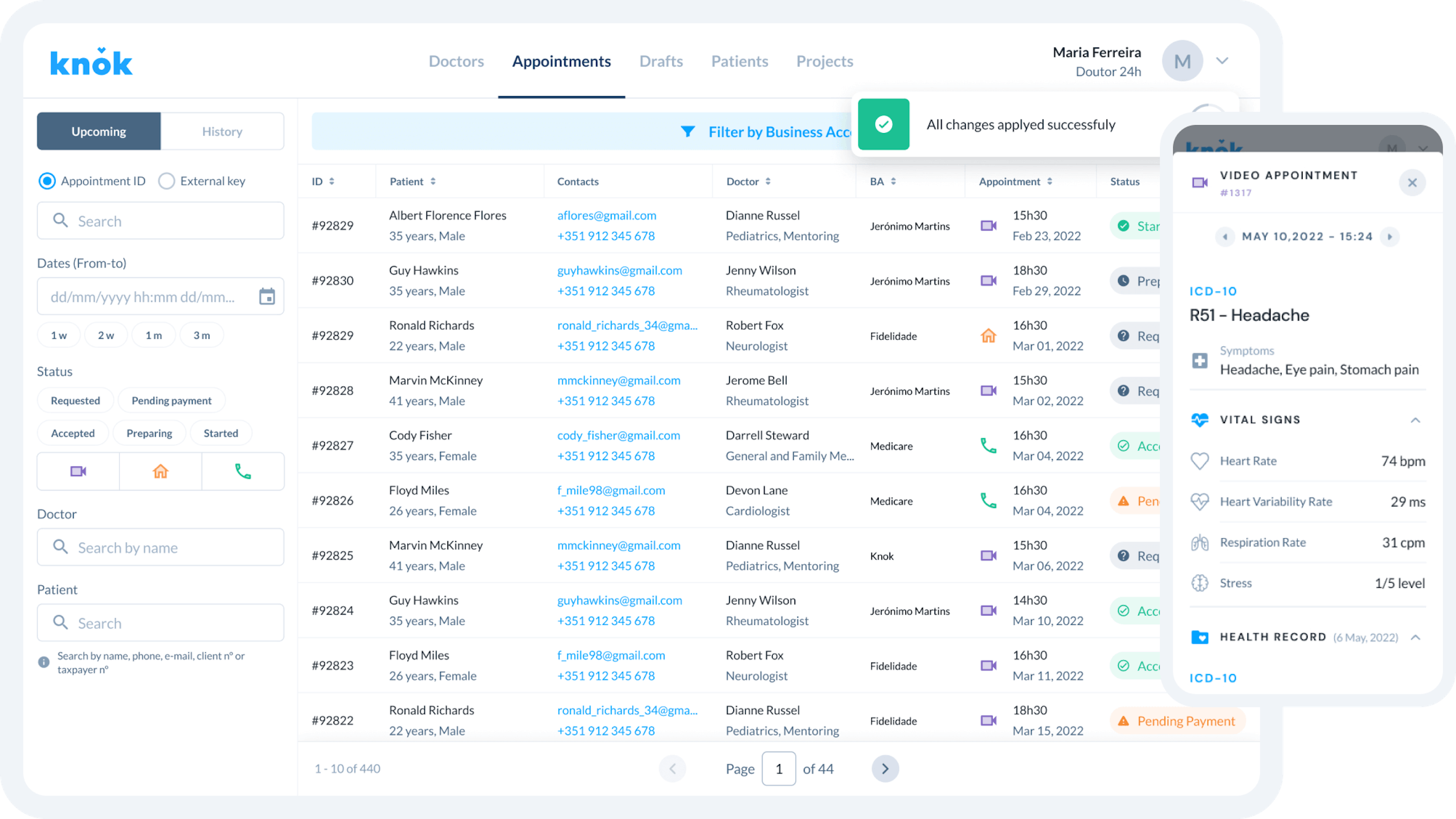Image resolution: width=1456 pixels, height=819 pixels.
Task: Select the External key radio button
Action: point(166,182)
